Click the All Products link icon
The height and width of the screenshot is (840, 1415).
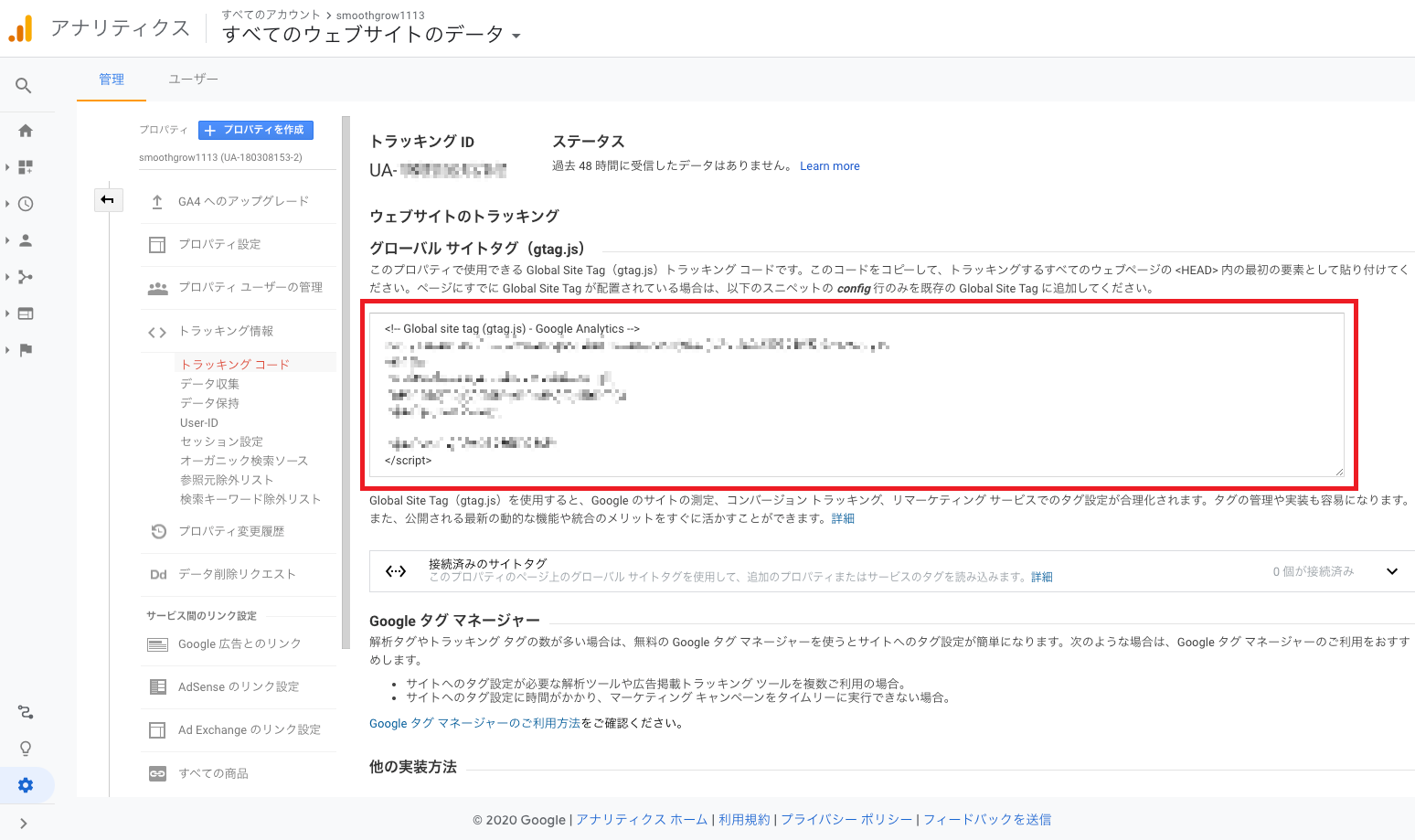tap(158, 774)
